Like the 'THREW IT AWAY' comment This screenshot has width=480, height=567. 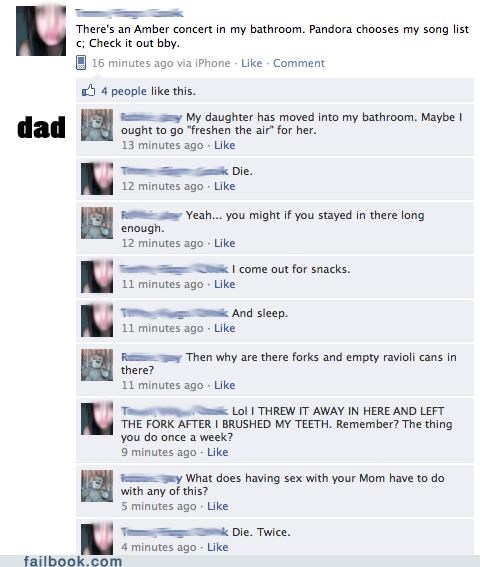(x=217, y=452)
